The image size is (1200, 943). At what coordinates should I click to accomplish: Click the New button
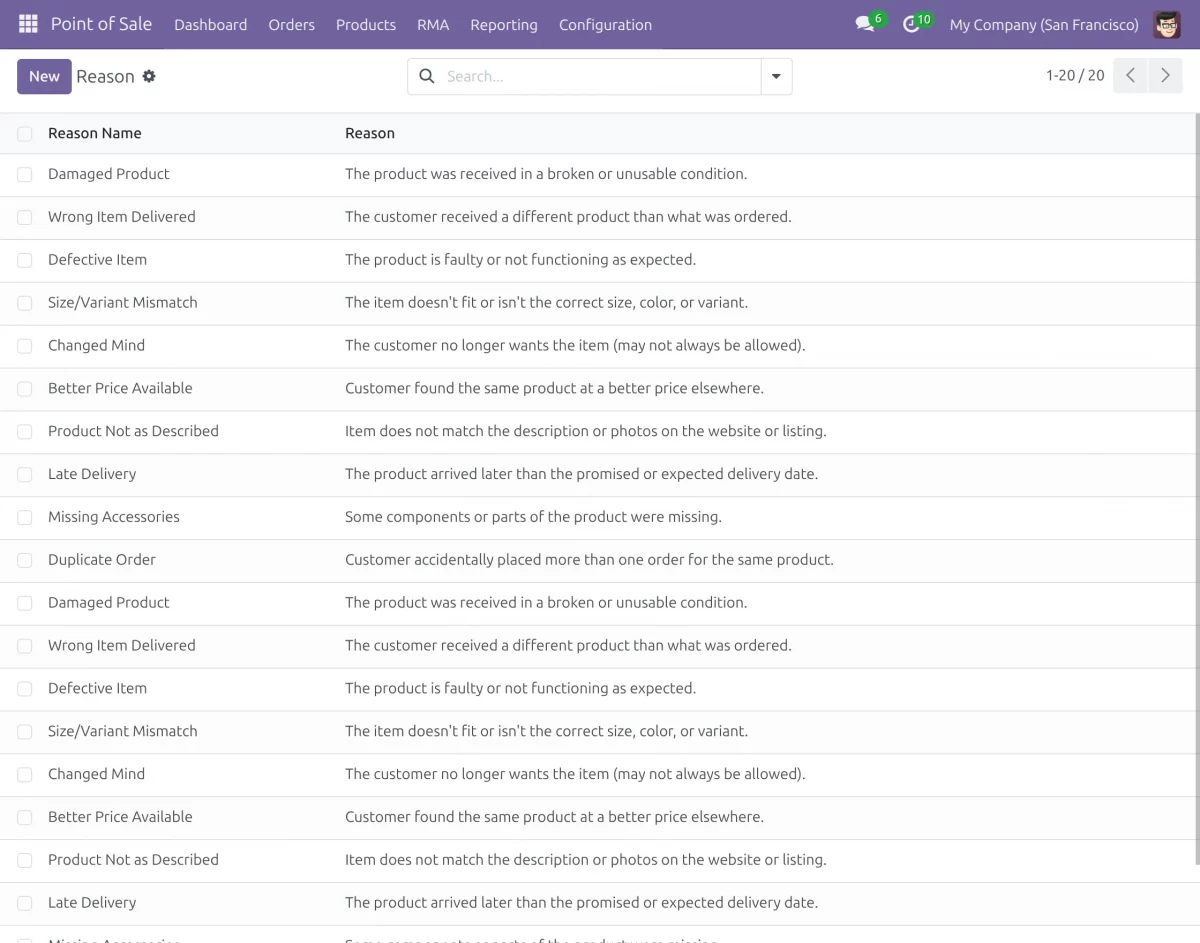pyautogui.click(x=44, y=76)
